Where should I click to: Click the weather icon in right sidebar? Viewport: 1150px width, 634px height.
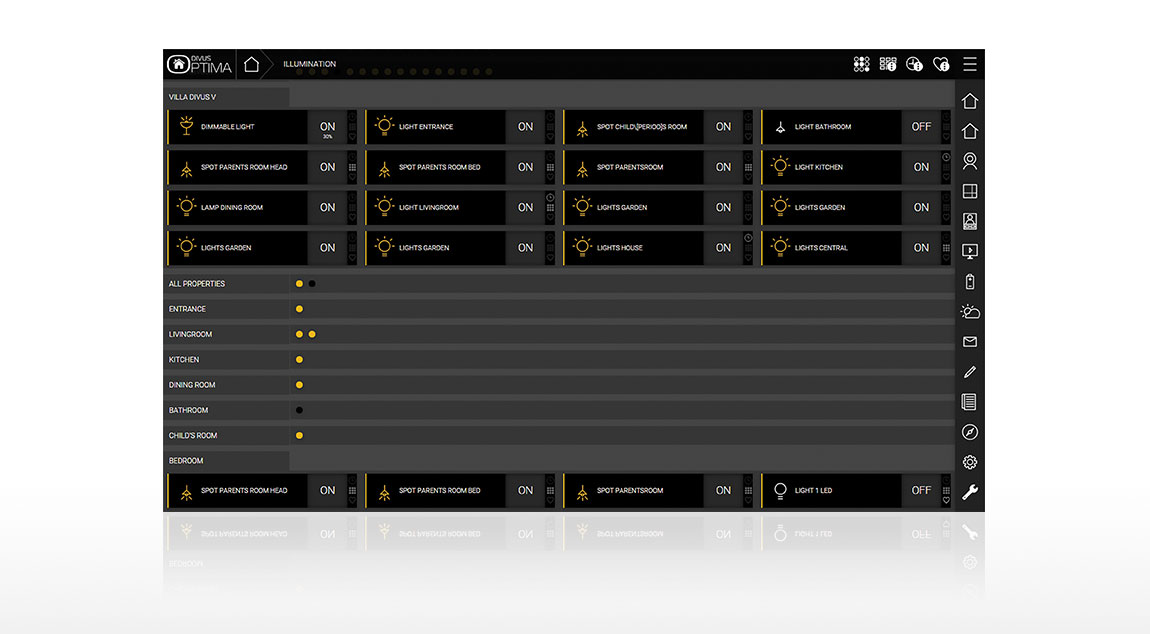[969, 312]
